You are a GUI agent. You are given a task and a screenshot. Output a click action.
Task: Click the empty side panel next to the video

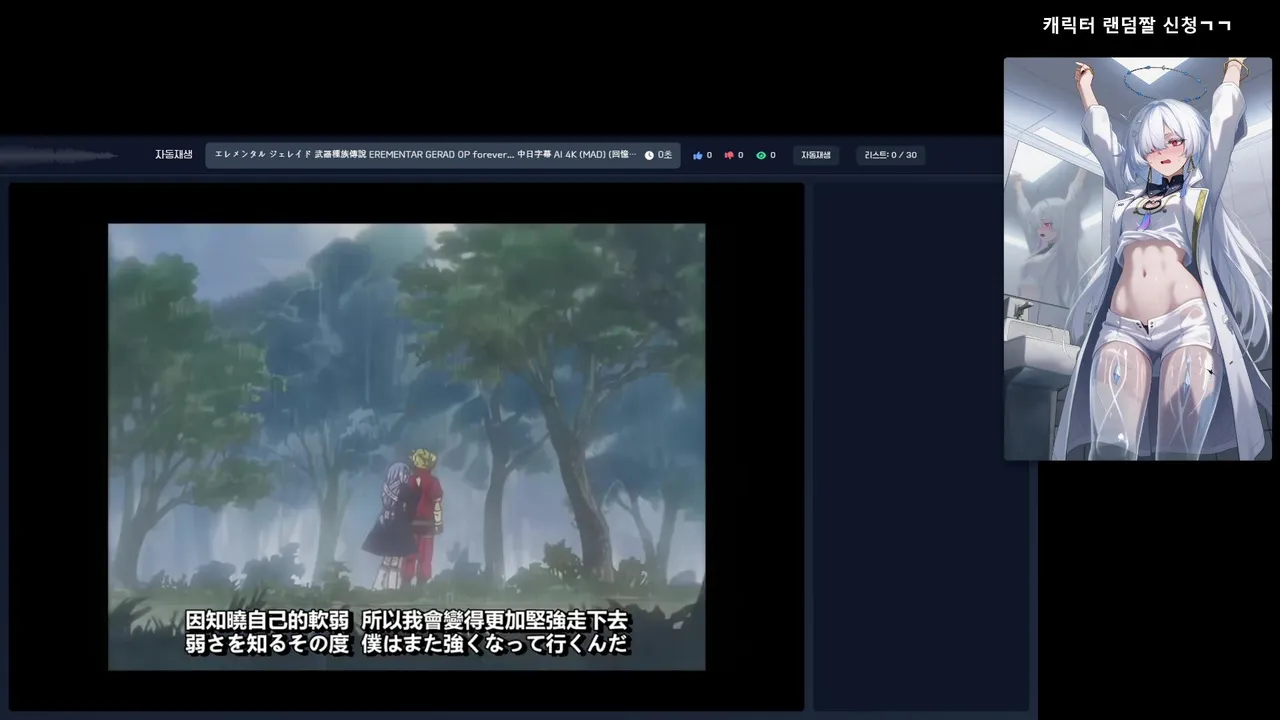[921, 446]
